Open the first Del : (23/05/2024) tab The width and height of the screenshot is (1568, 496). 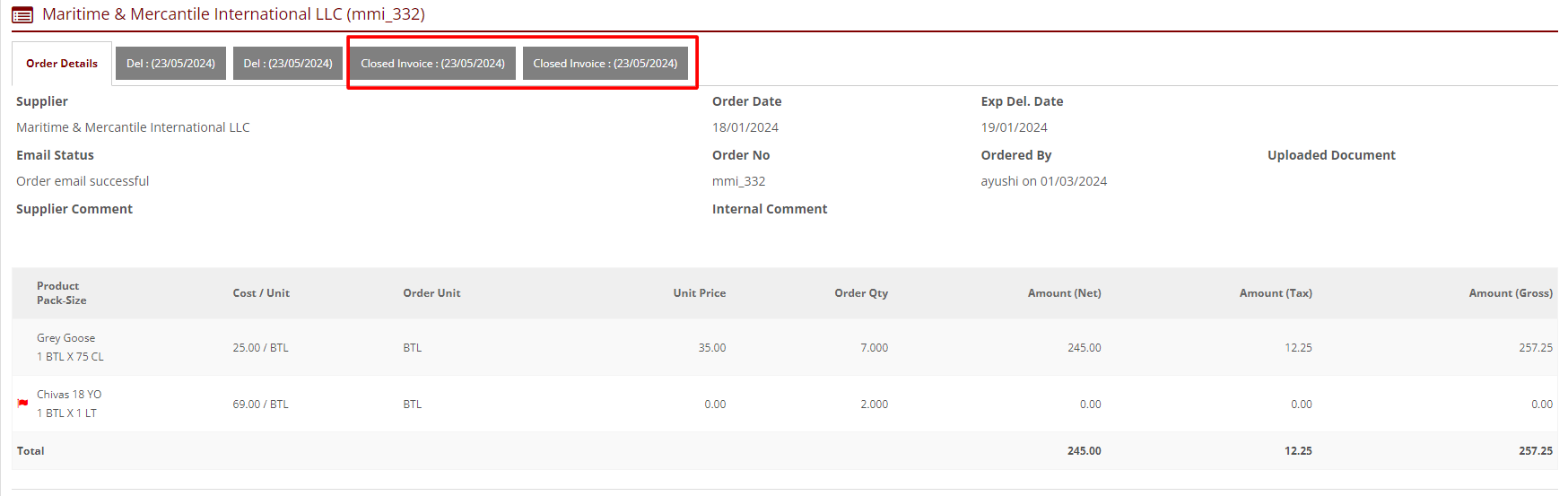pos(170,64)
